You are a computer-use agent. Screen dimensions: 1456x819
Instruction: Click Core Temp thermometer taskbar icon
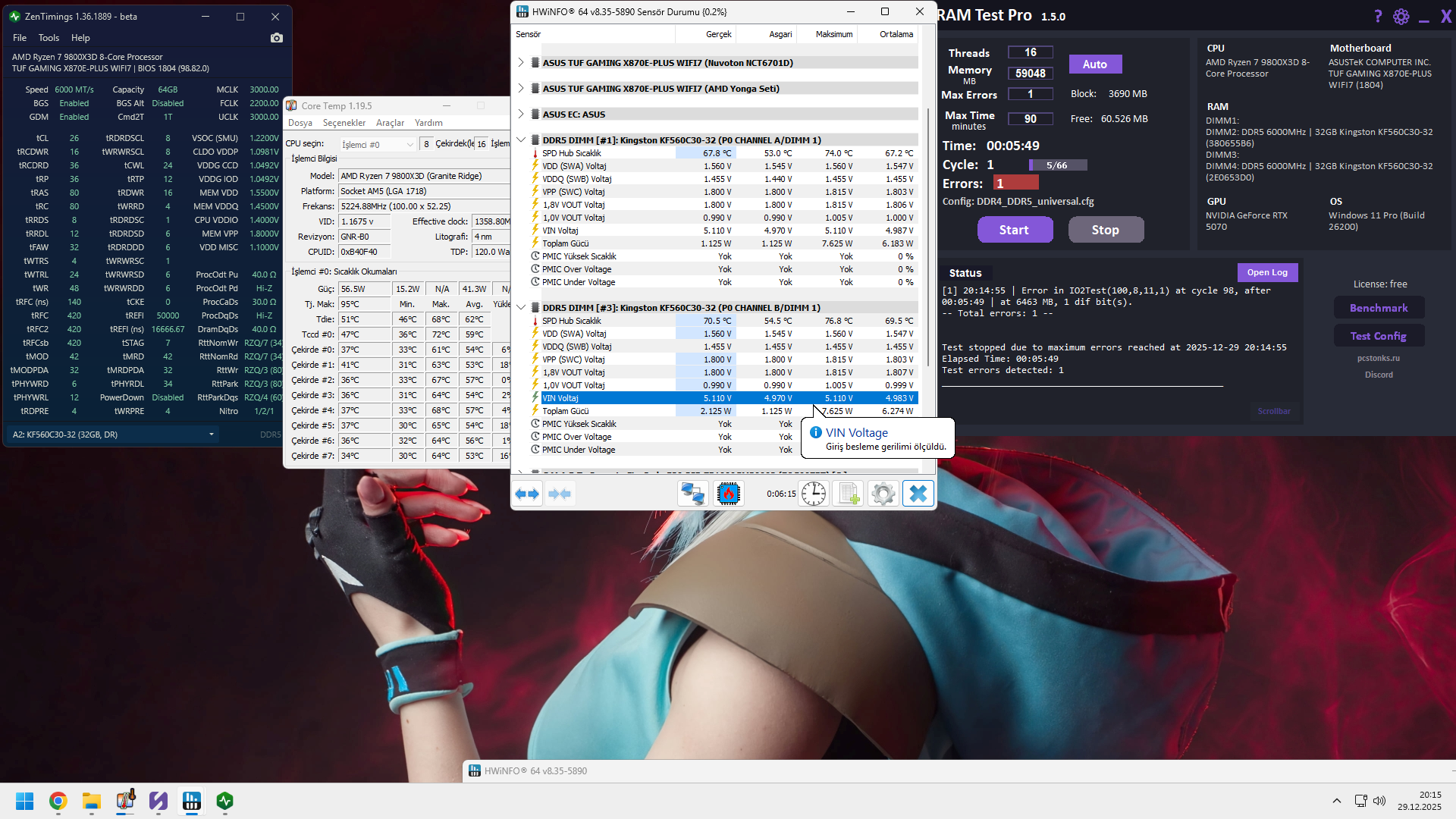click(x=125, y=801)
